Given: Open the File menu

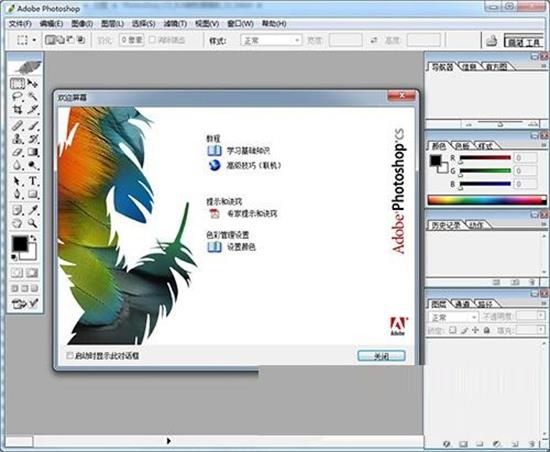Looking at the screenshot, I should click(x=20, y=24).
